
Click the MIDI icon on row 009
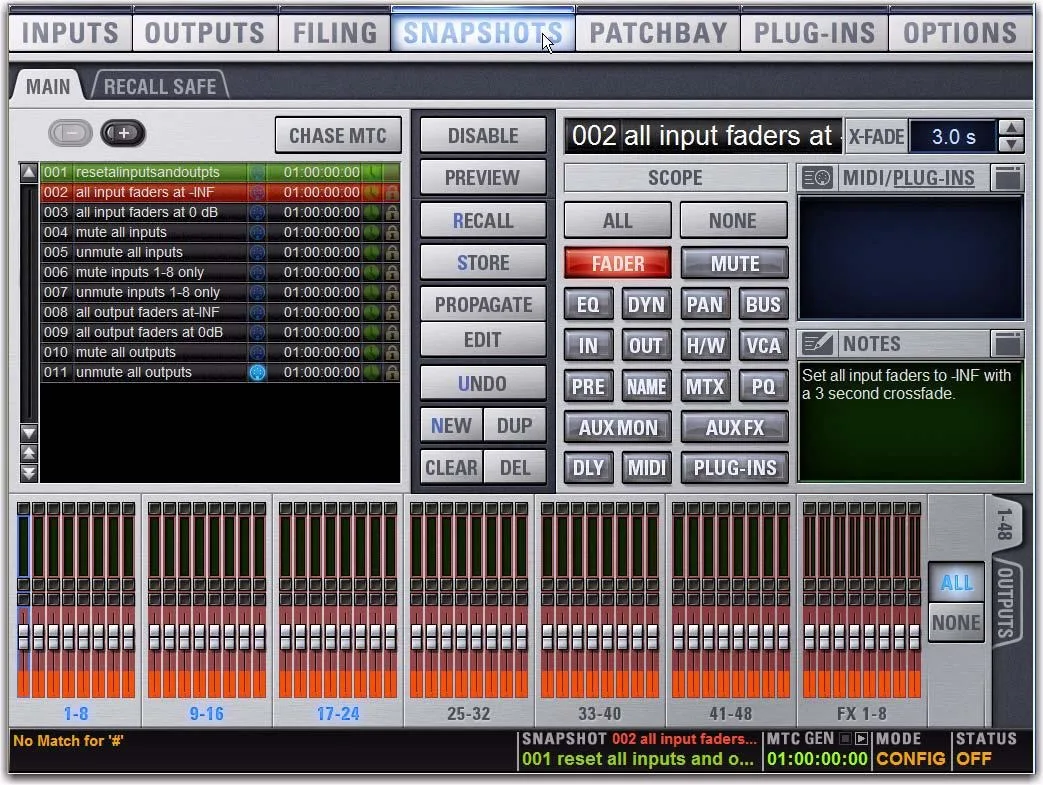click(x=257, y=332)
